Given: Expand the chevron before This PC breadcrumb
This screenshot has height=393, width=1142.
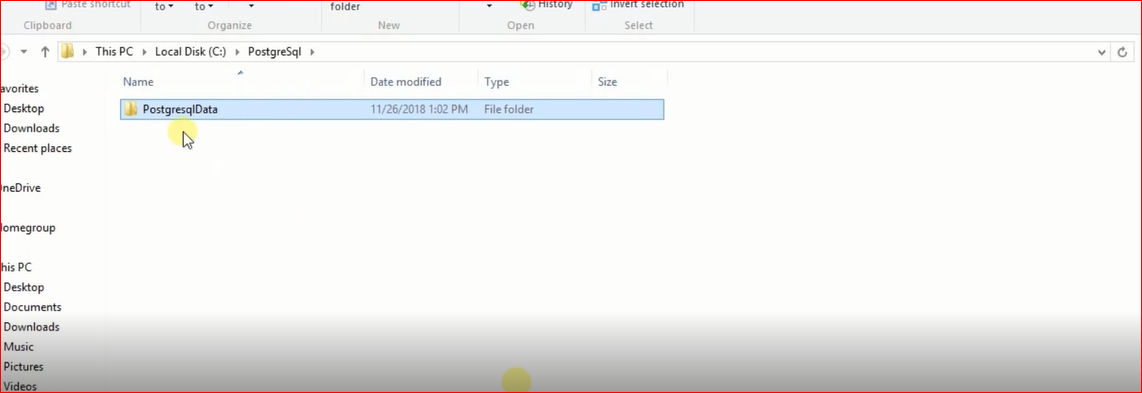Looking at the screenshot, I should (84, 52).
